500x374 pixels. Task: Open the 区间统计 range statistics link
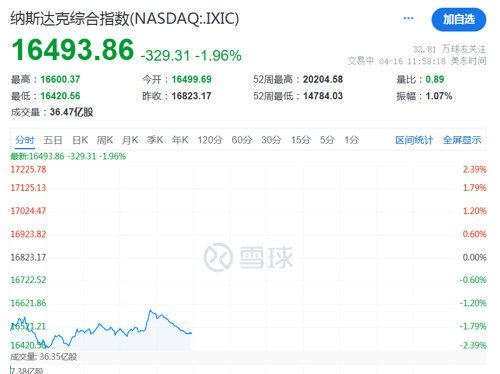pyautogui.click(x=414, y=140)
